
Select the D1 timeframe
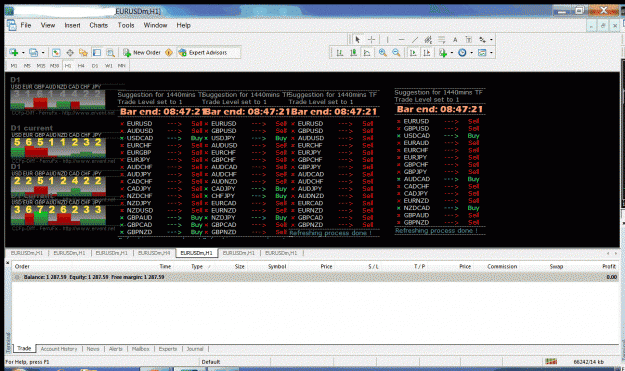coord(95,66)
